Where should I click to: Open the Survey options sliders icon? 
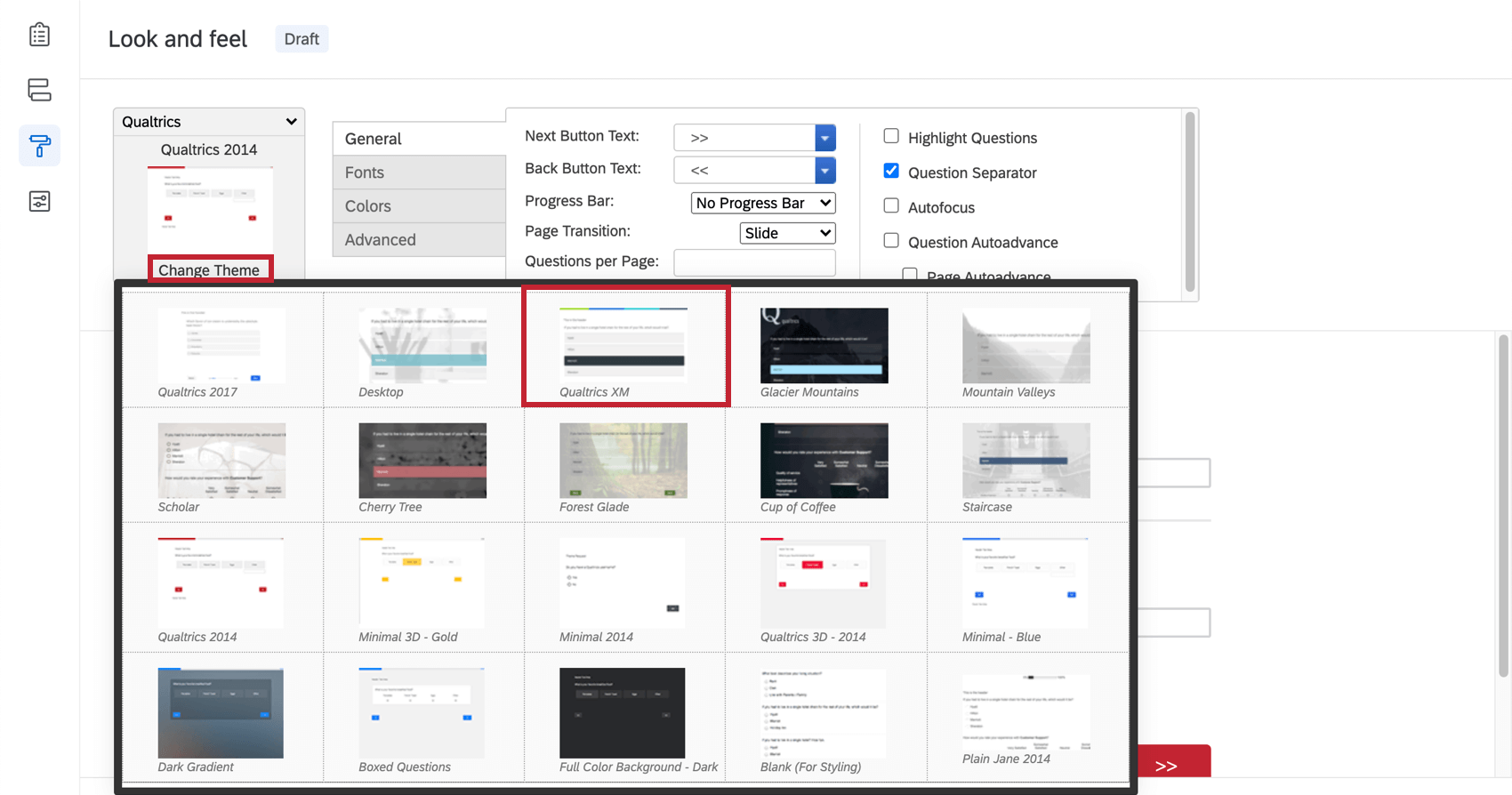click(x=39, y=201)
